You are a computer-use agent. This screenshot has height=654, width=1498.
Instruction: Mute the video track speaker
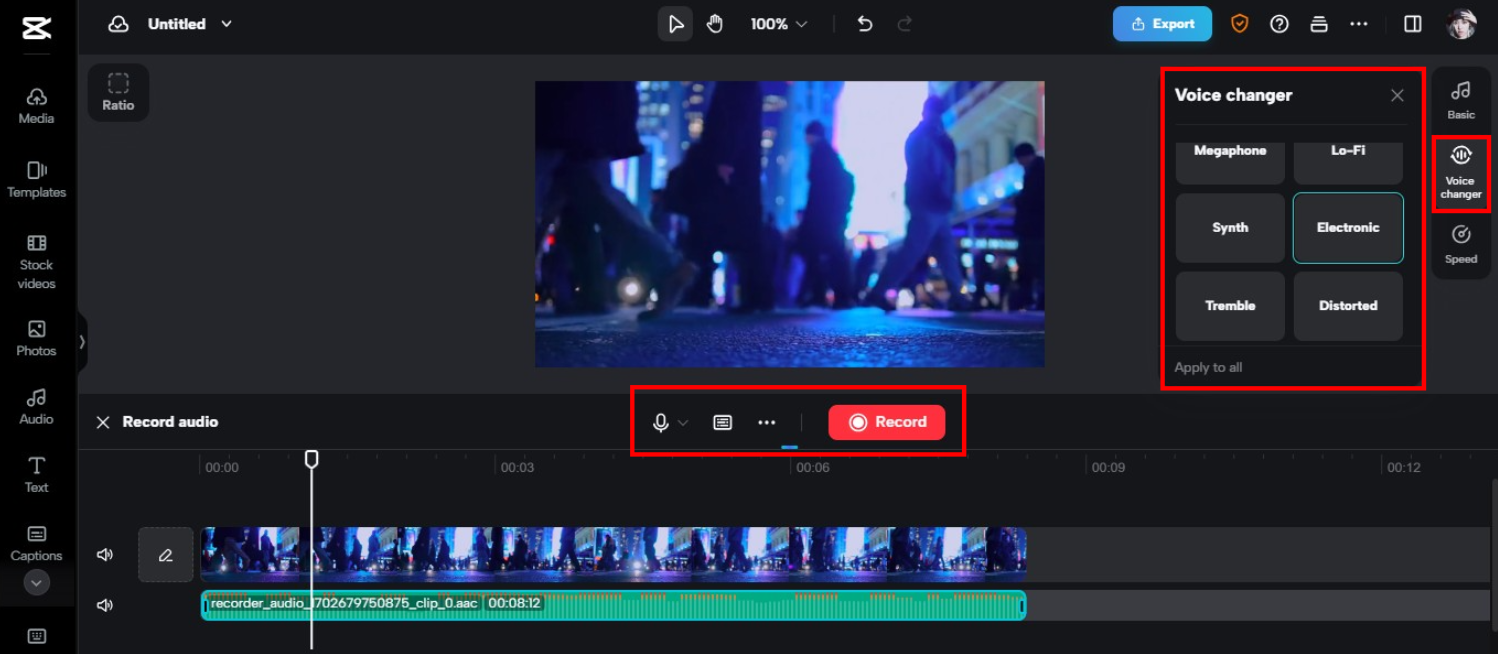(104, 554)
